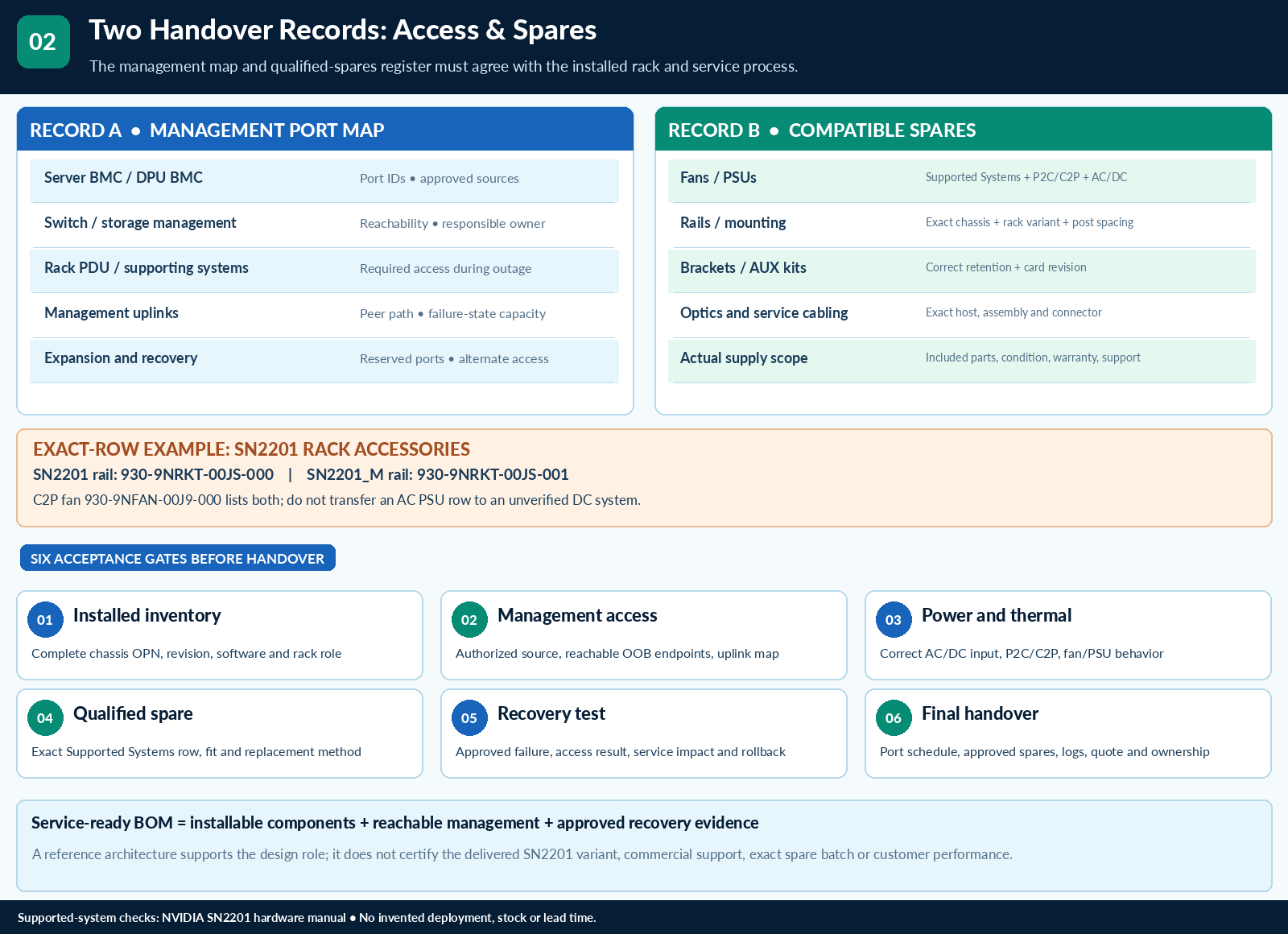Viewport: 1288px width, 934px height.
Task: Click the Brackets / AUX kits row label
Action: [743, 268]
